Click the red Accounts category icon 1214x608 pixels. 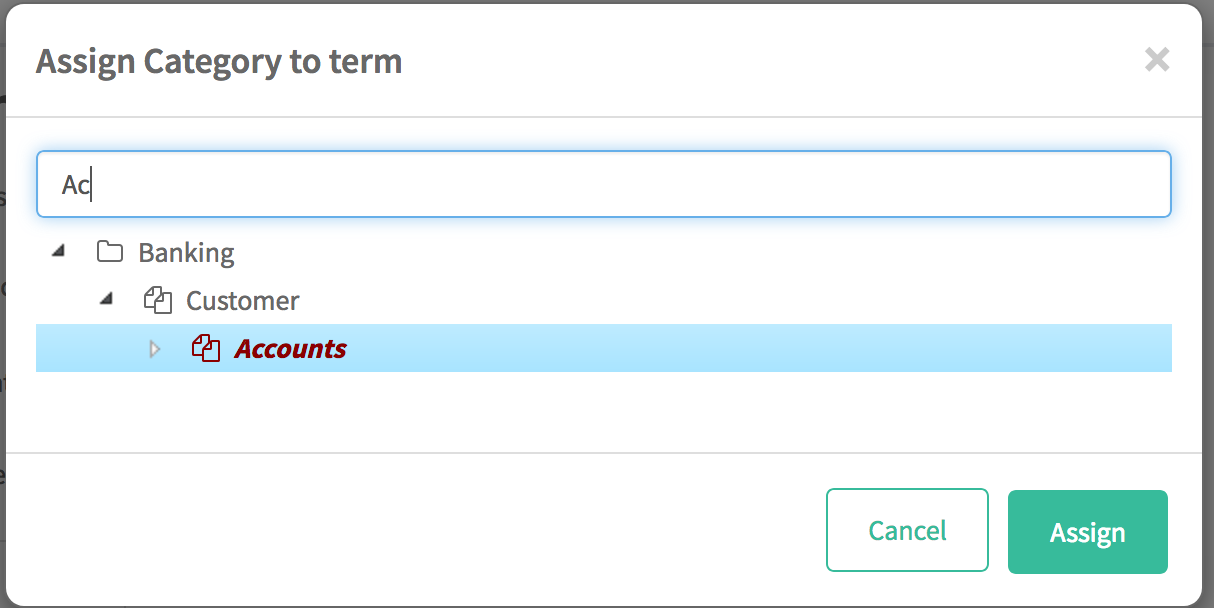click(x=206, y=348)
